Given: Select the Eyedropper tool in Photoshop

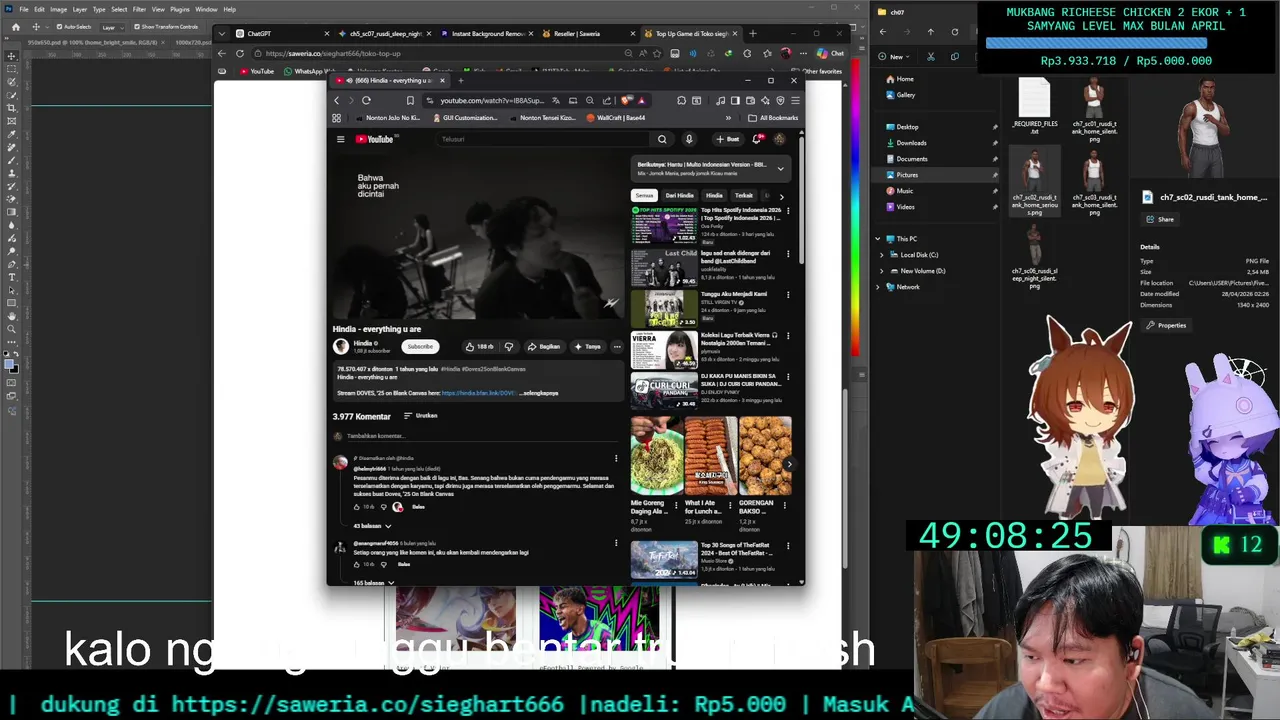Looking at the screenshot, I should point(12,134).
